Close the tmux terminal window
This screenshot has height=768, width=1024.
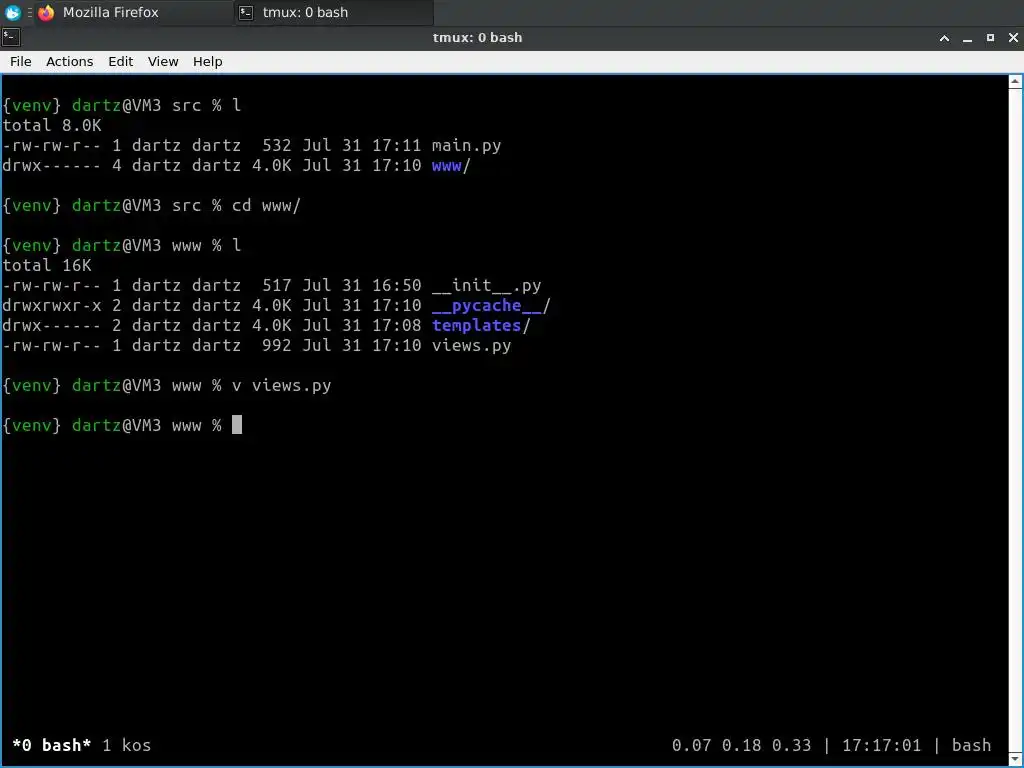(1013, 38)
